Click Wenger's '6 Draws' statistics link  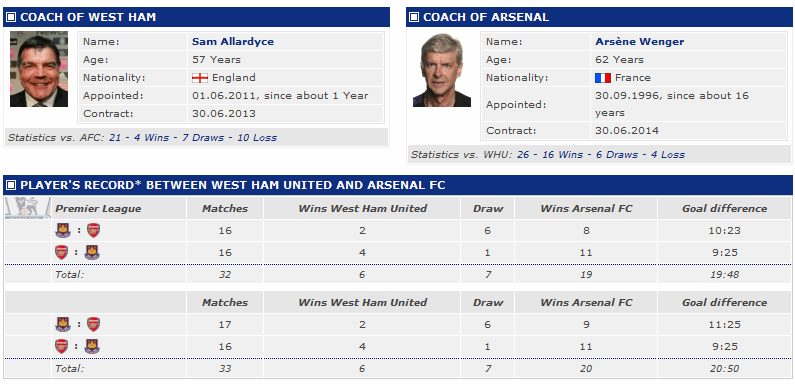[x=617, y=155]
